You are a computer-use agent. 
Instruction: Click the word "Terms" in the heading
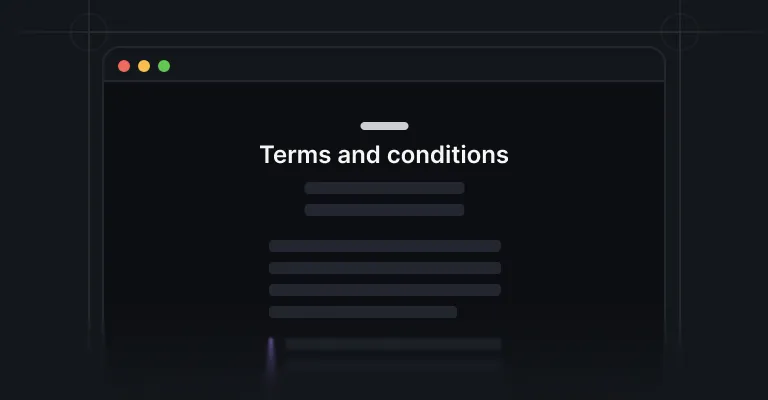click(x=295, y=155)
